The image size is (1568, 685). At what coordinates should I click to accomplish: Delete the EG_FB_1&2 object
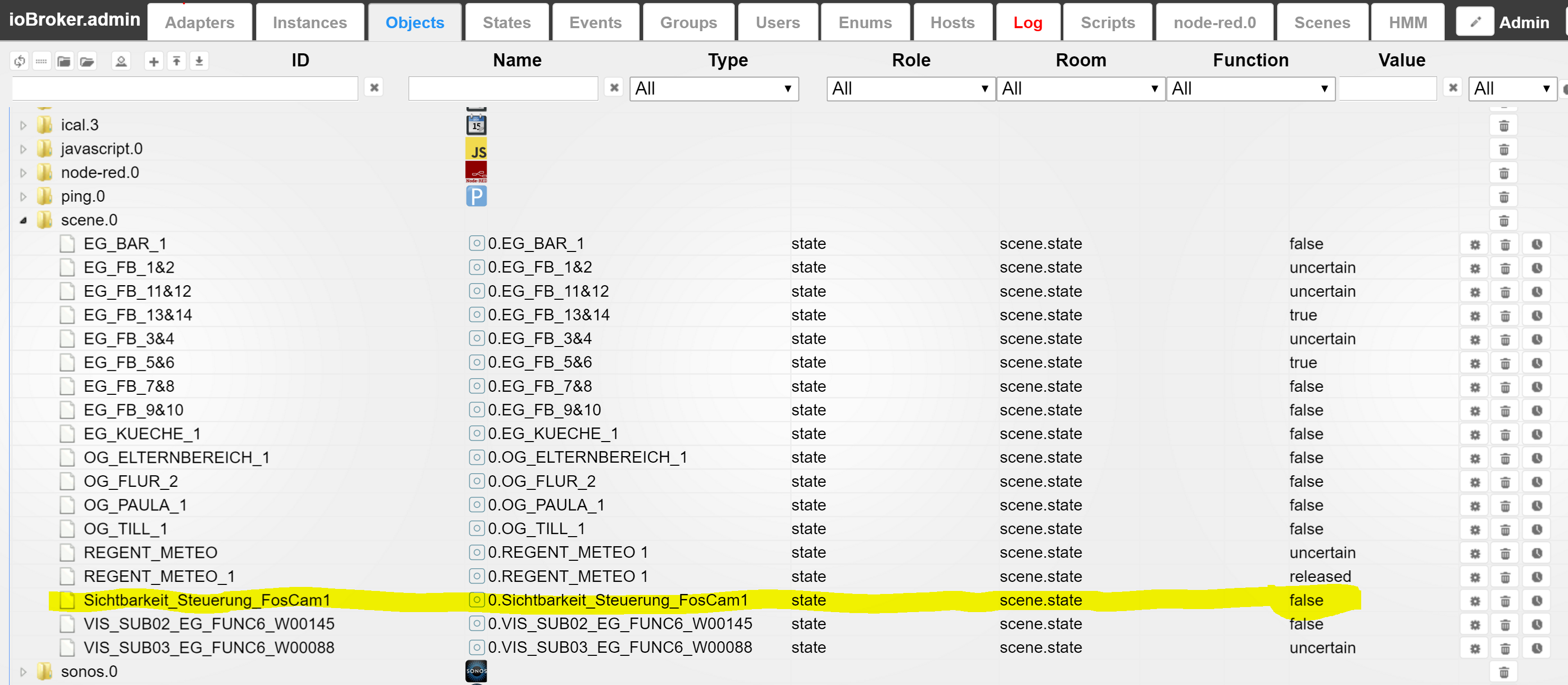1505,268
